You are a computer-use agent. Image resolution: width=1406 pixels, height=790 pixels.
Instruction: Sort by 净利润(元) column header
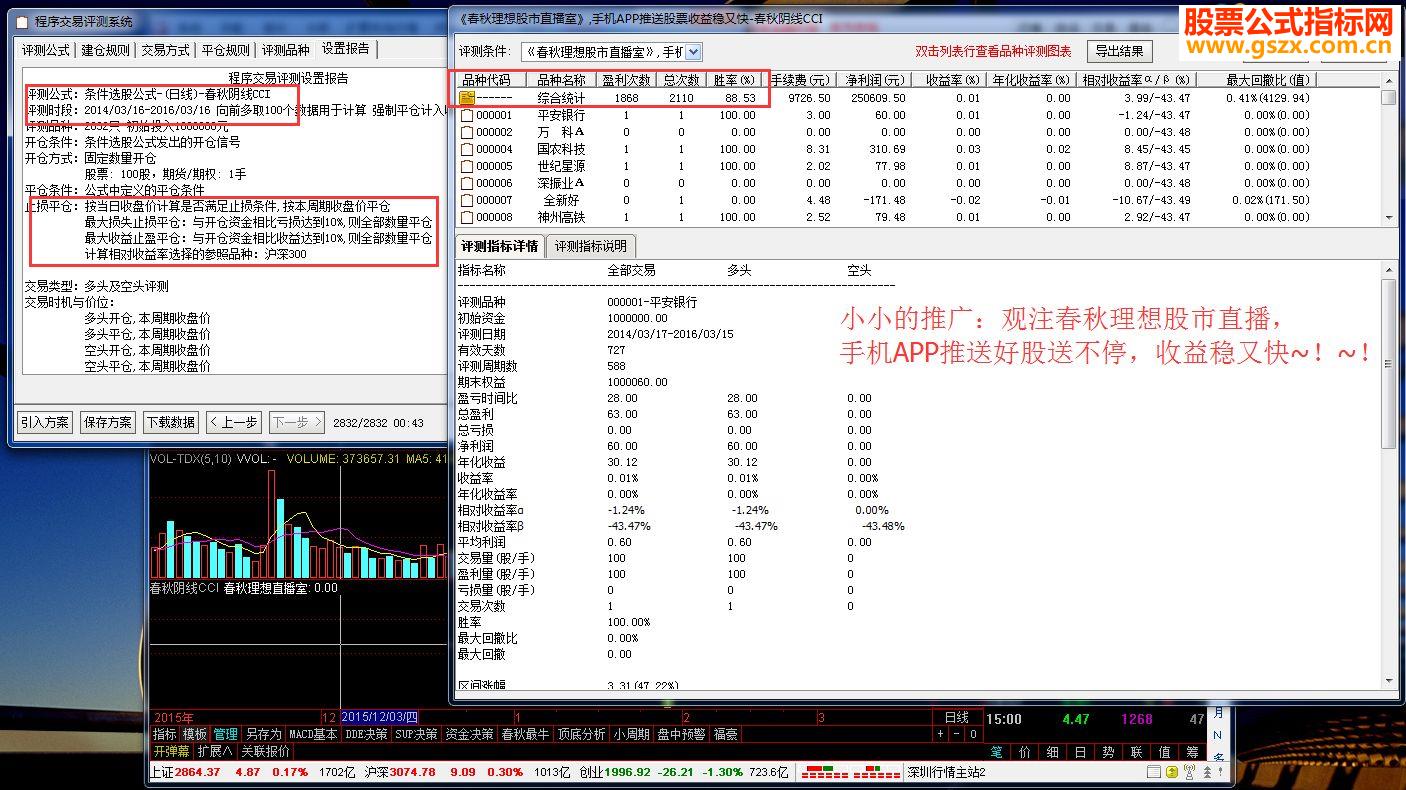874,80
